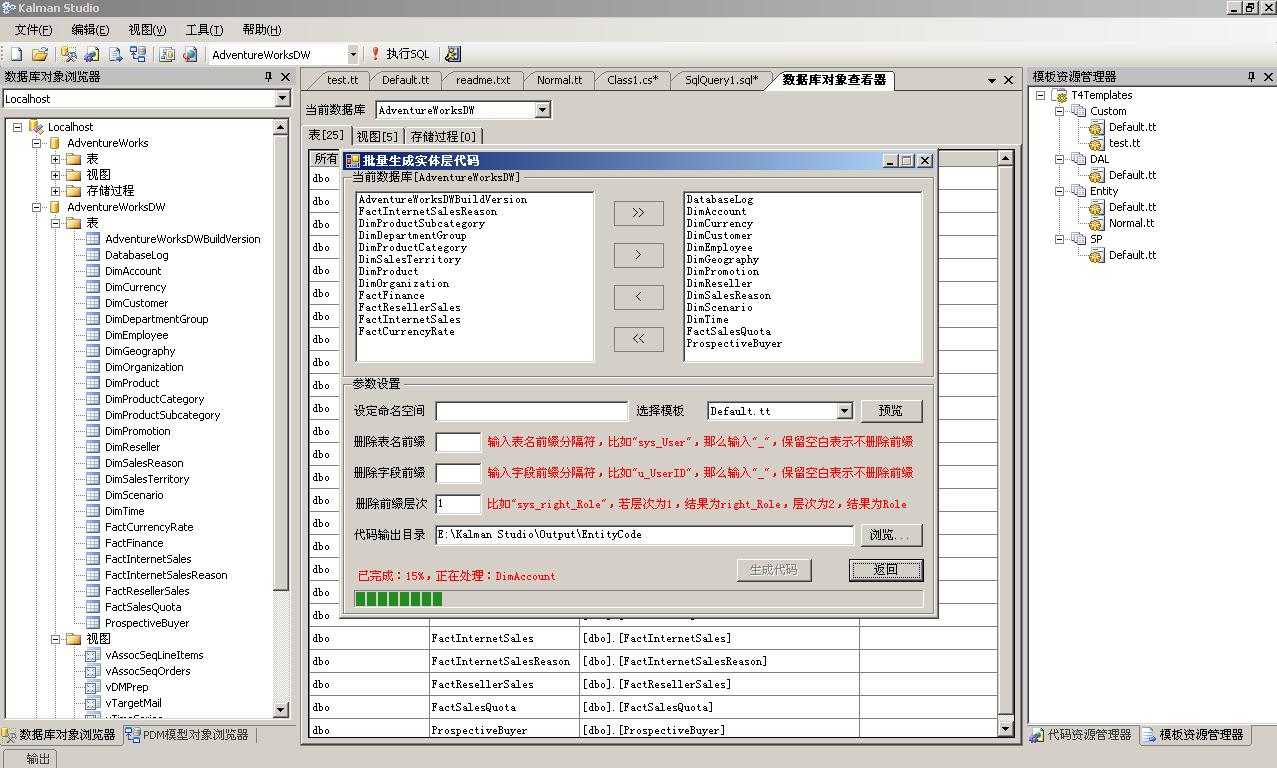Click the test.tt template icon under Custom
Image resolution: width=1277 pixels, height=768 pixels.
(1096, 143)
